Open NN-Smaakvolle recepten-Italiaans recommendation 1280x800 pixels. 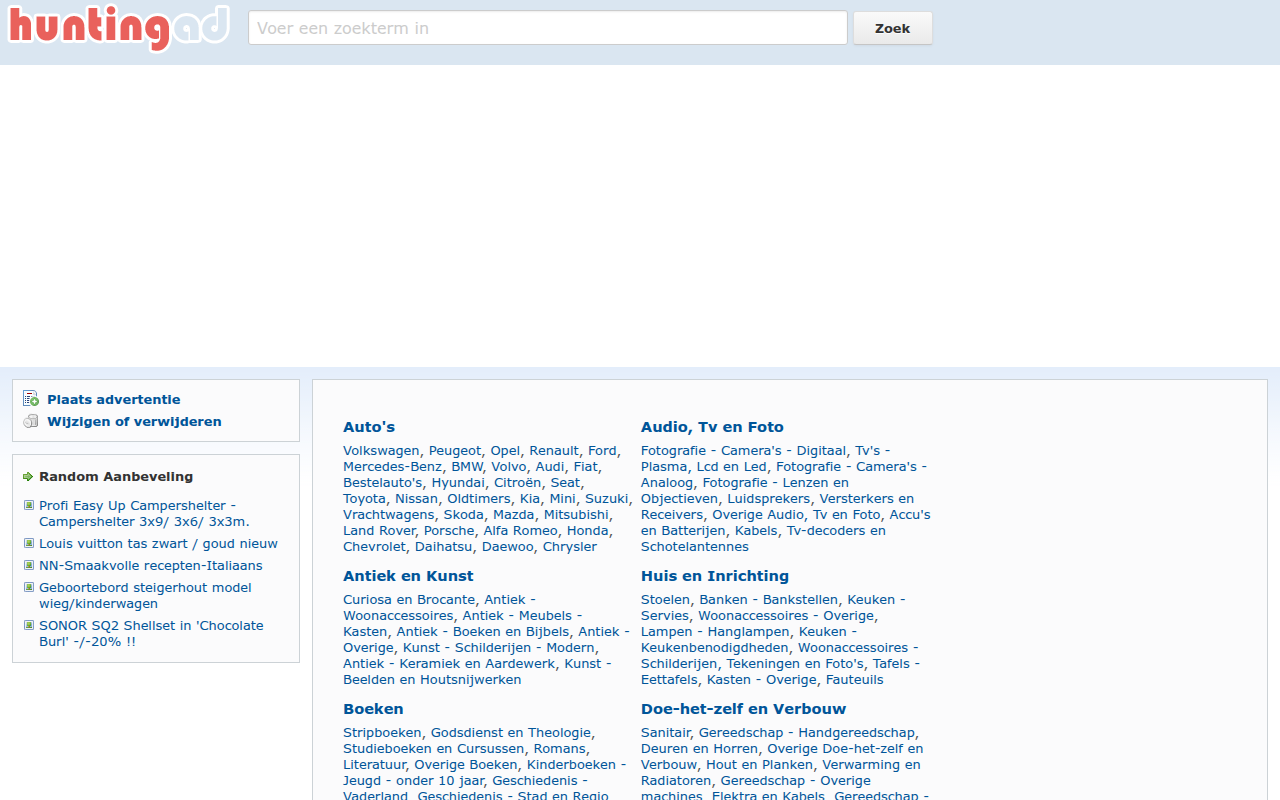pyautogui.click(x=151, y=566)
